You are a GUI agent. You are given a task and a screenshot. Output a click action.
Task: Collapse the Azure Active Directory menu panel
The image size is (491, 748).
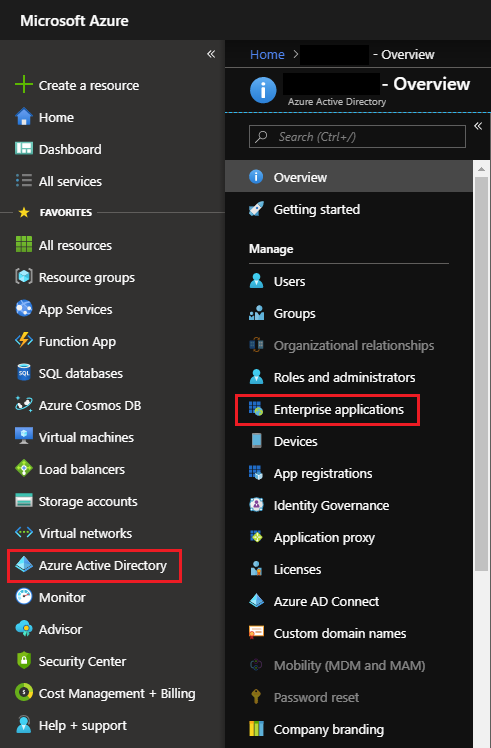478,126
